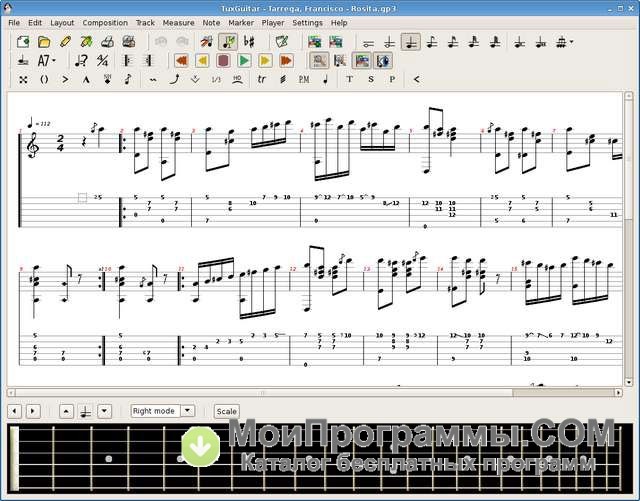Open the Measure menu

[178, 23]
